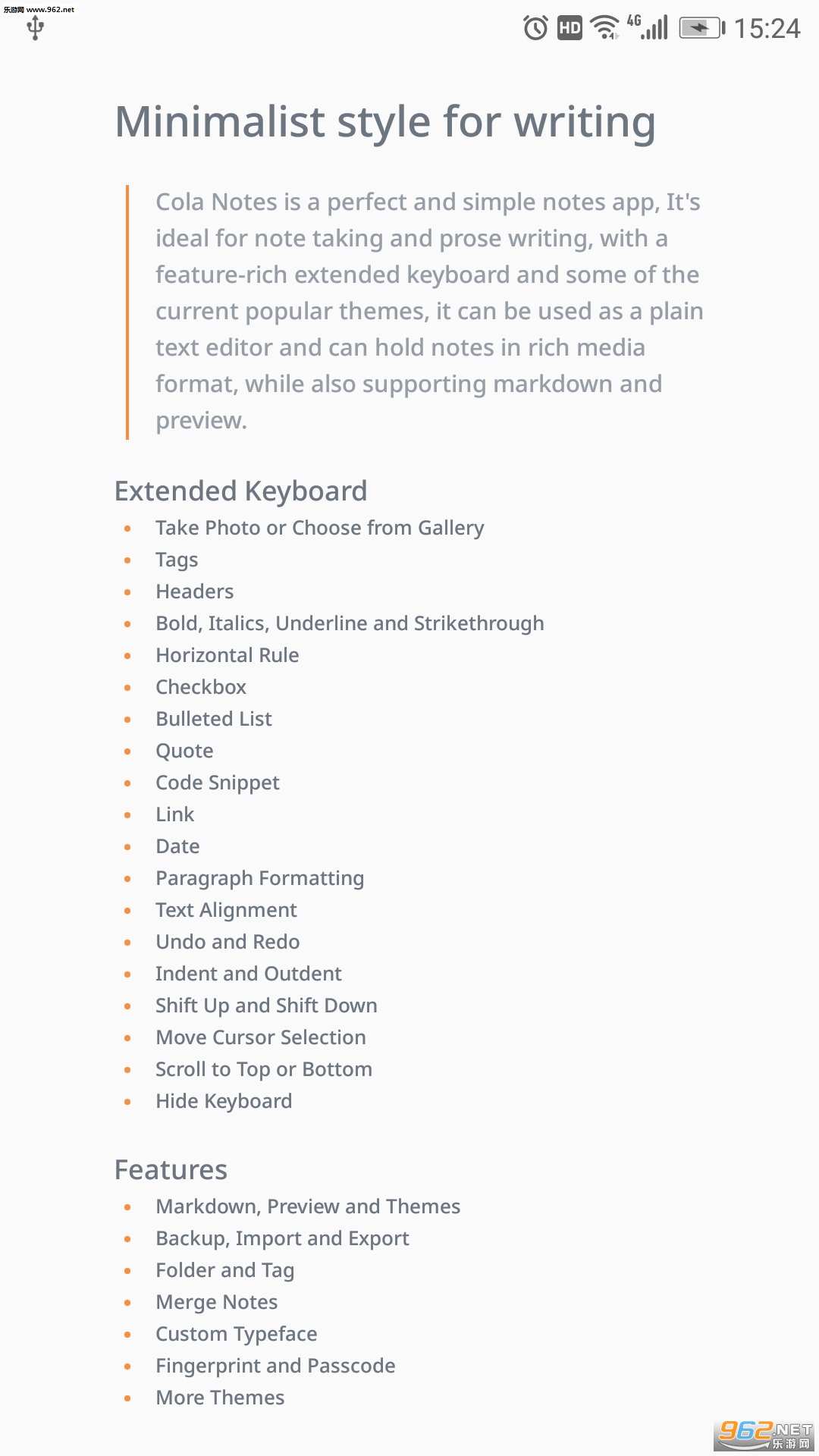Tap the More Themes list item
This screenshot has width=819, height=1456.
click(220, 1398)
